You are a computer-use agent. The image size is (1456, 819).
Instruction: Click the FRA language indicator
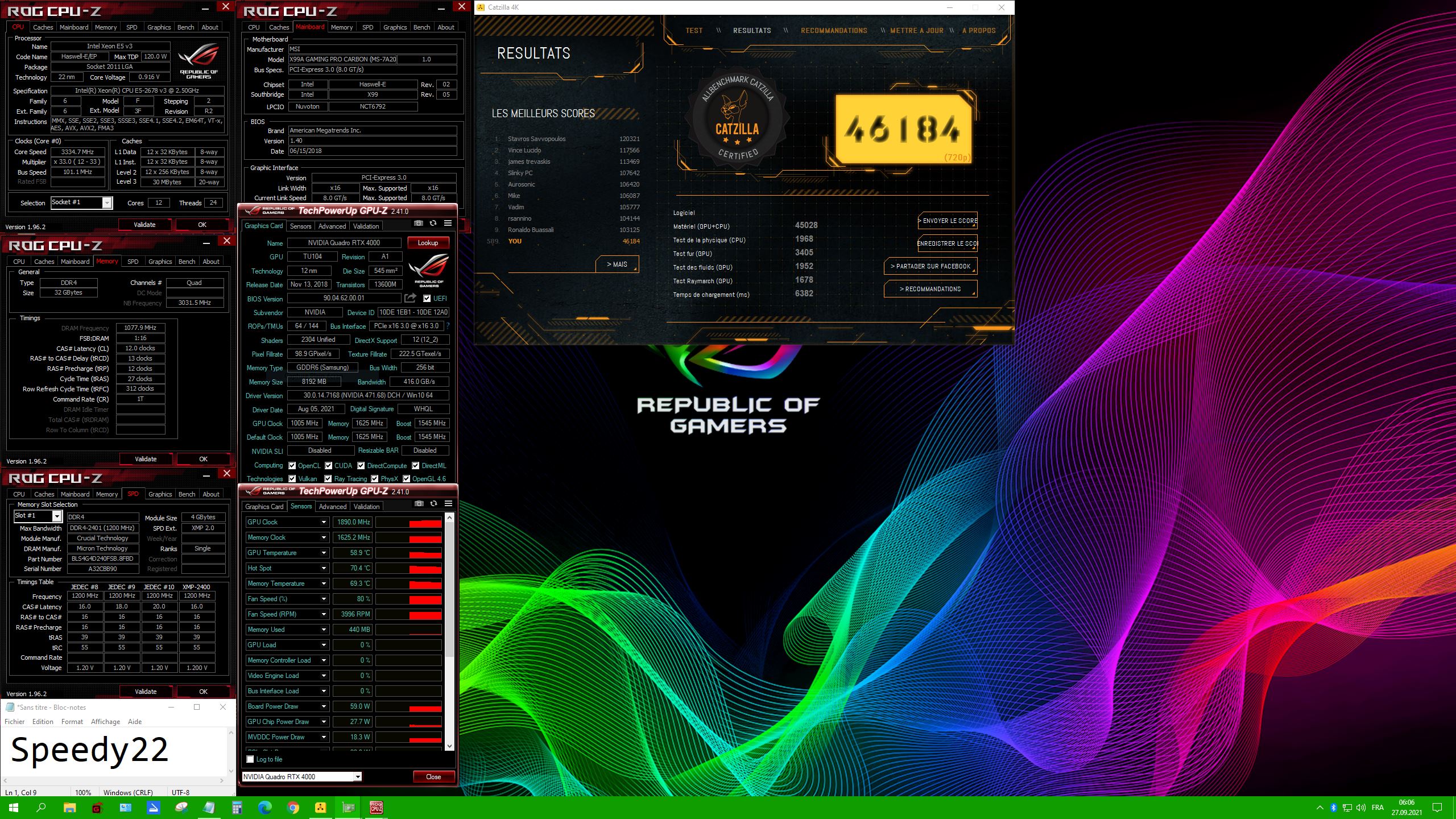point(1378,808)
